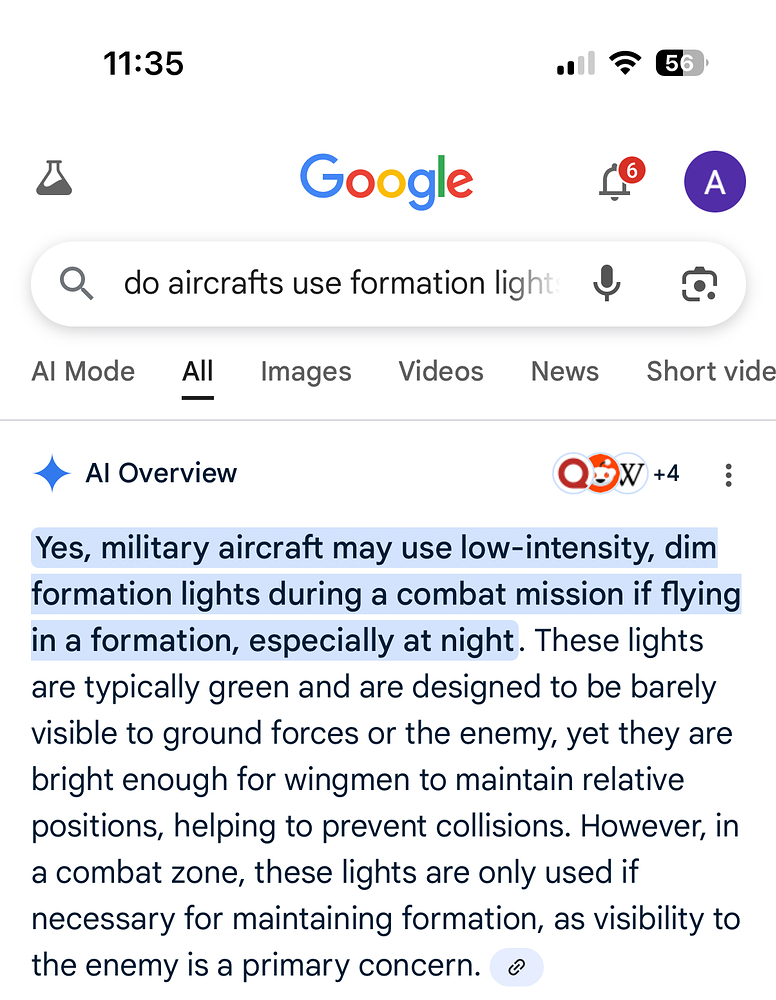Viewport: 776px width, 1000px height.
Task: Tap the magnifying glass search icon
Action: [76, 284]
